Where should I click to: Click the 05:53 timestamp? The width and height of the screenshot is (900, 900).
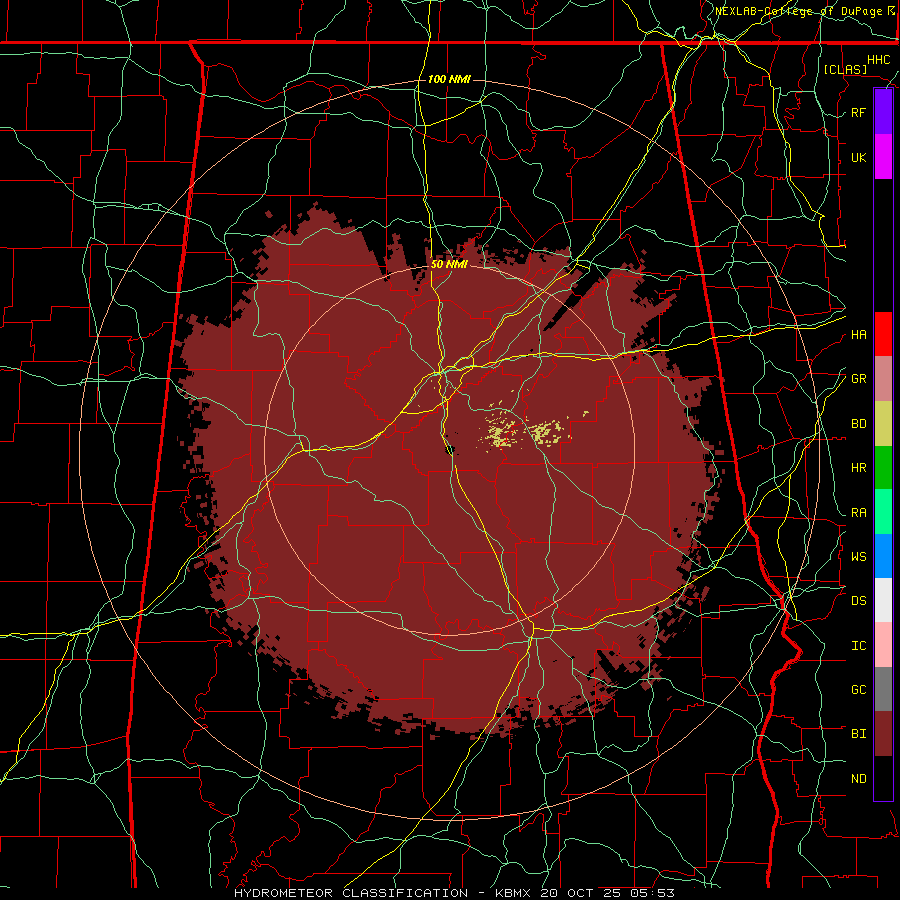pos(655,893)
